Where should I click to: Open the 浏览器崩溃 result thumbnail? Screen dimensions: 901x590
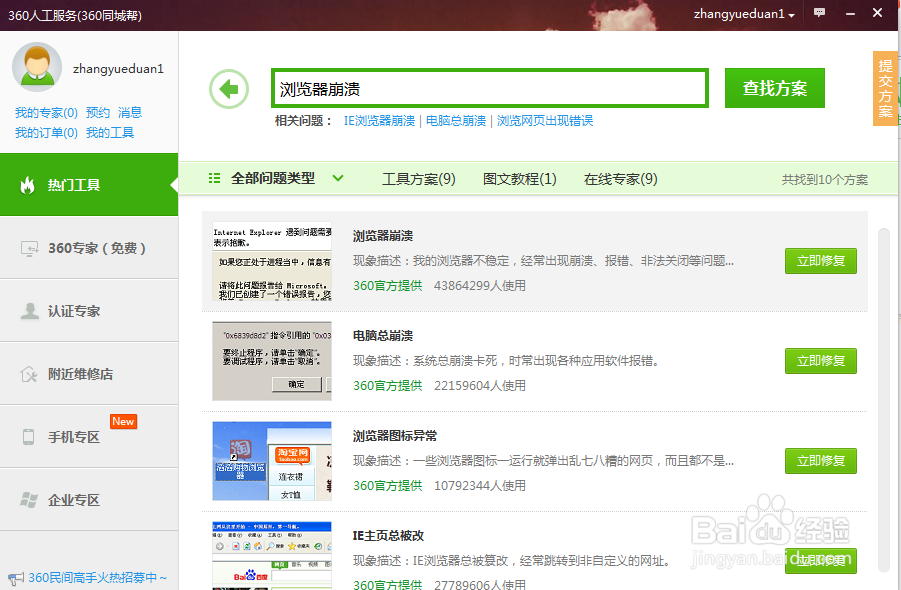click(272, 261)
